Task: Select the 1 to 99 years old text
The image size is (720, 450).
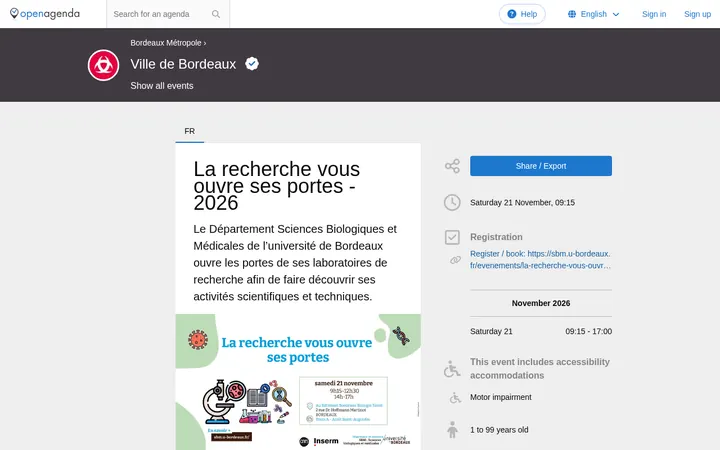Action: (x=499, y=430)
